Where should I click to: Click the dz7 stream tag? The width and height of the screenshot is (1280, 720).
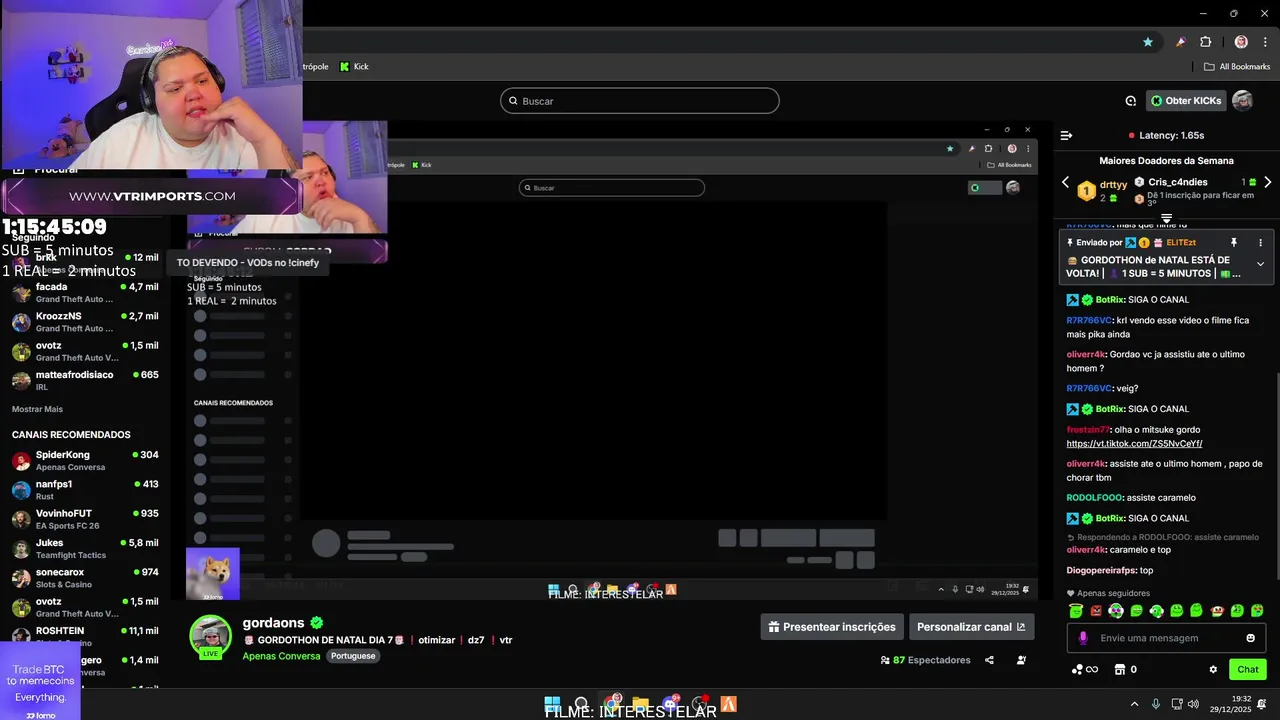[x=476, y=640]
